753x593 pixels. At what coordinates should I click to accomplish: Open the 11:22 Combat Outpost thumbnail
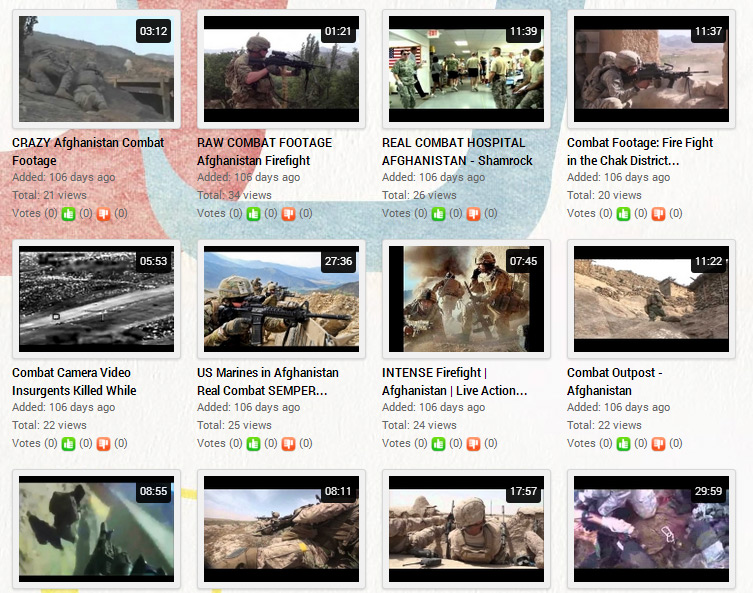click(651, 299)
